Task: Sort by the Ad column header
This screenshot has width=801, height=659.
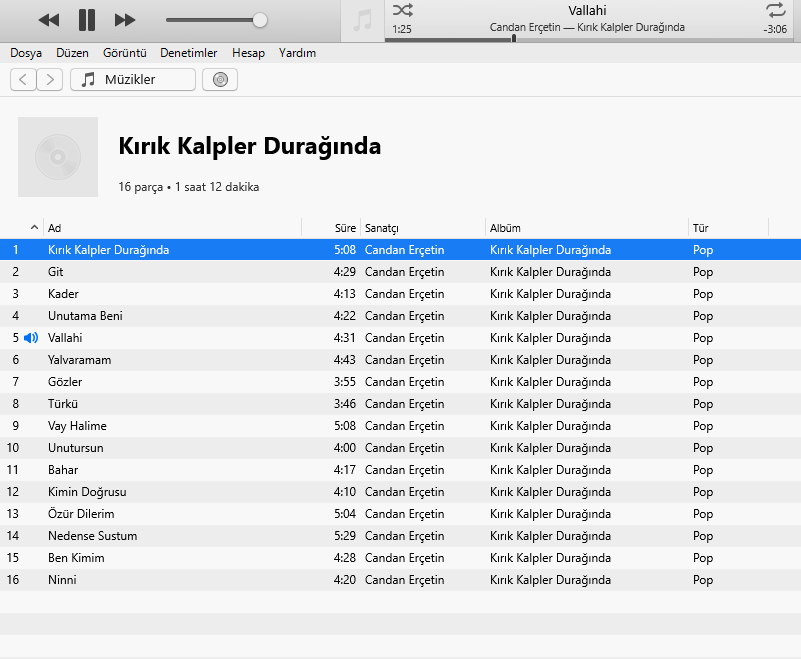Action: (172, 228)
